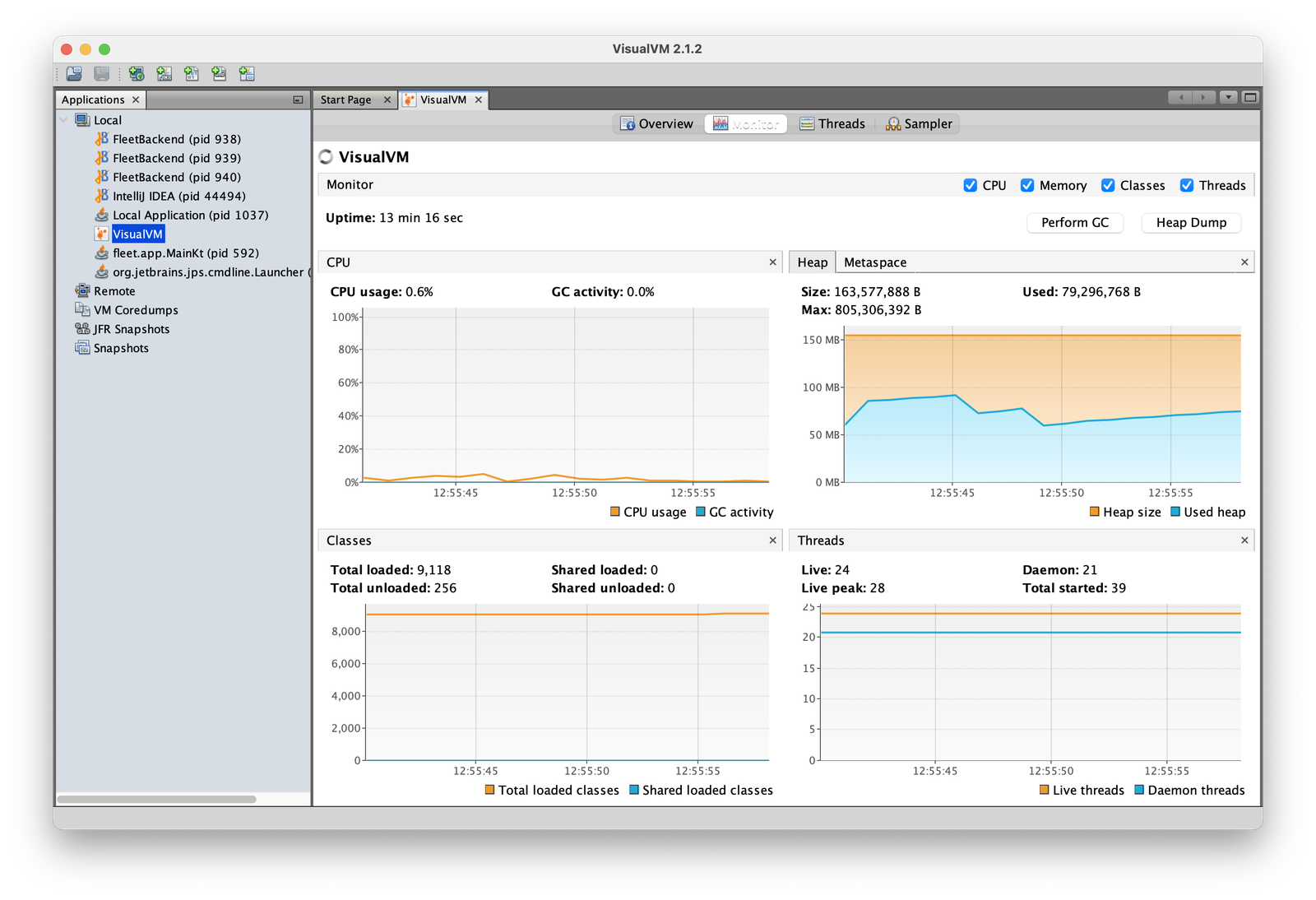
Task: Click the IntelliJ IDEA (pid 44494) icon
Action: coord(102,196)
